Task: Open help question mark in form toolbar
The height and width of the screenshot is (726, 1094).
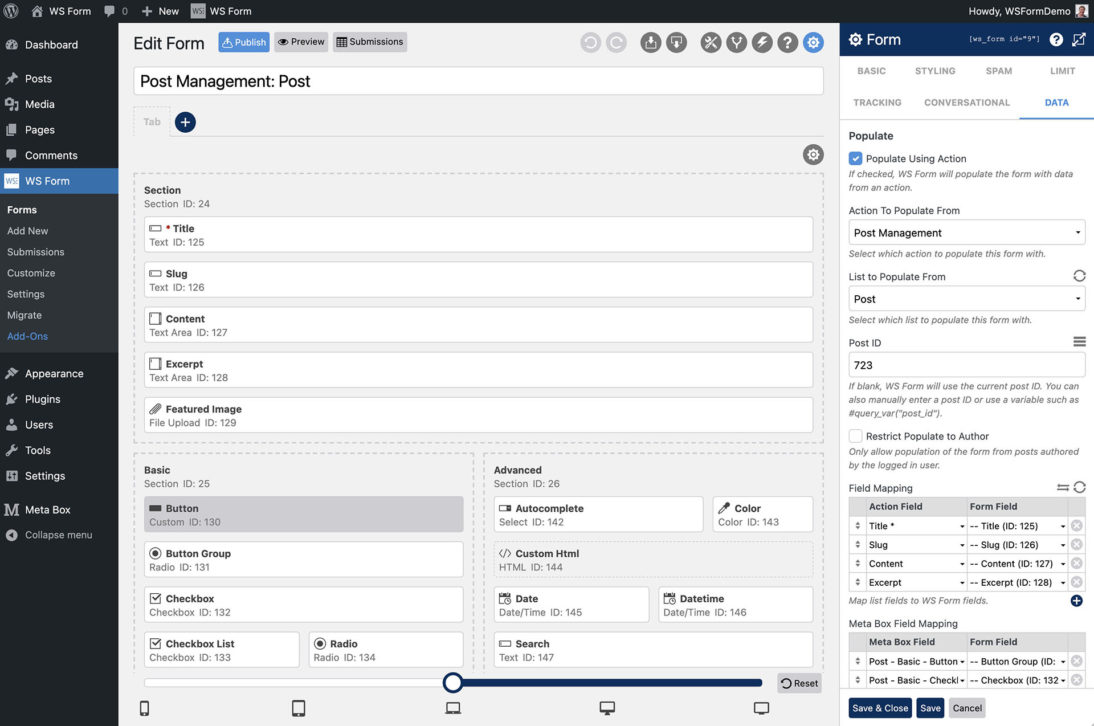Action: 788,43
